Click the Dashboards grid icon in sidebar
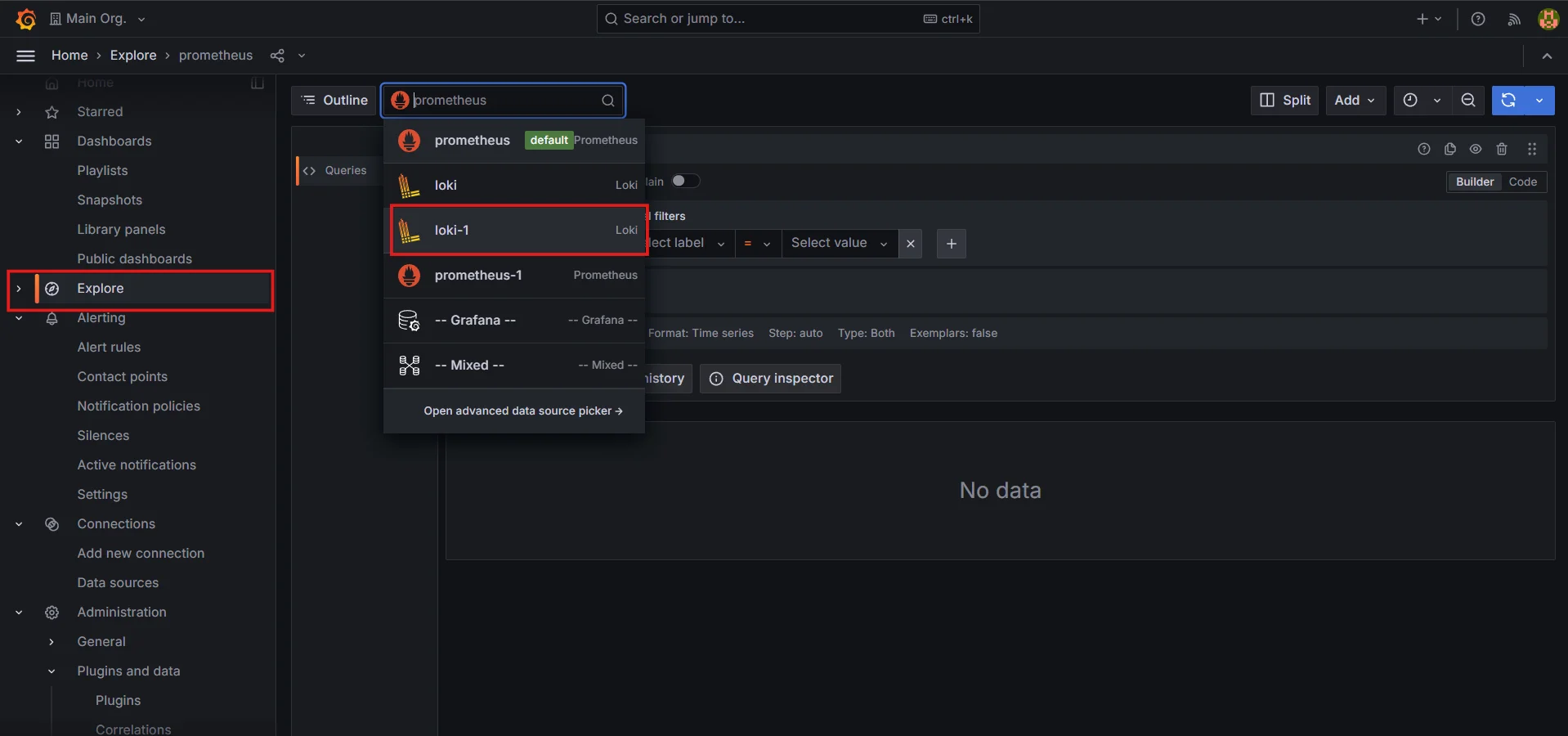The height and width of the screenshot is (736, 1568). (52, 141)
